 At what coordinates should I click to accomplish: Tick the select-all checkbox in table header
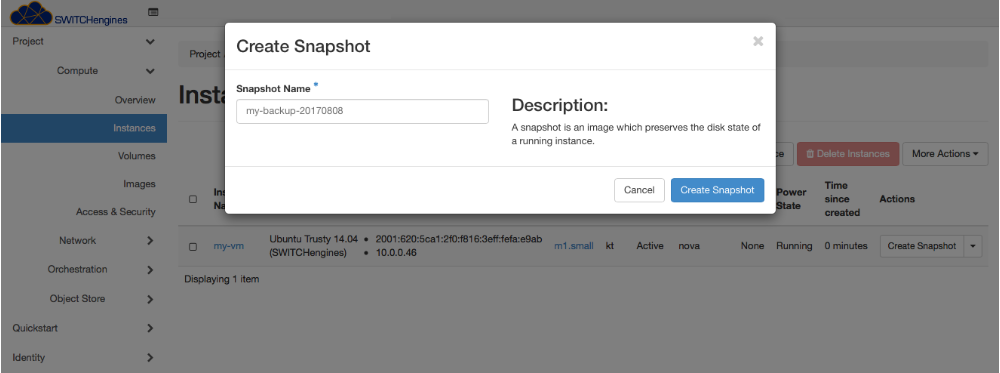point(193,199)
